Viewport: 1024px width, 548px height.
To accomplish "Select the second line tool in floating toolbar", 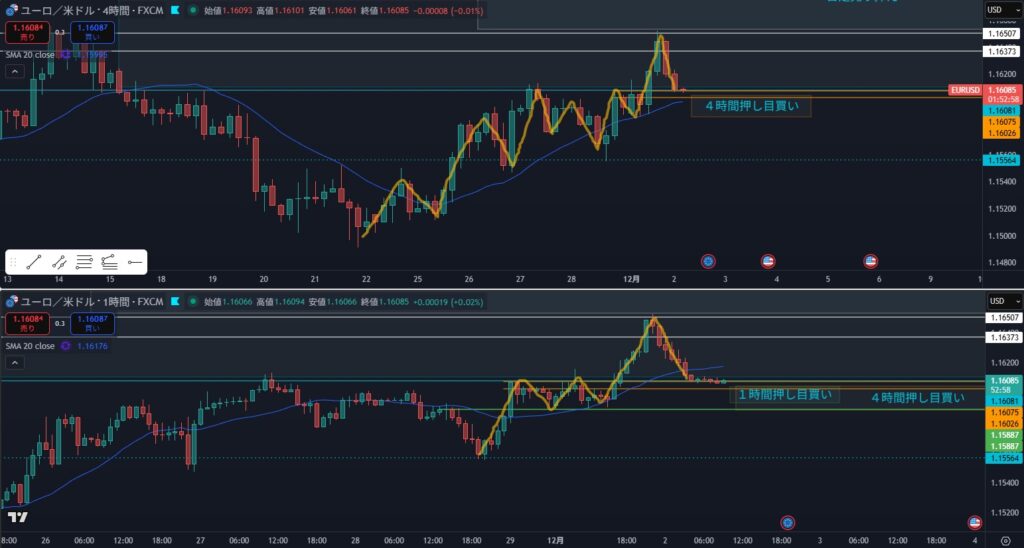I will click(x=59, y=262).
